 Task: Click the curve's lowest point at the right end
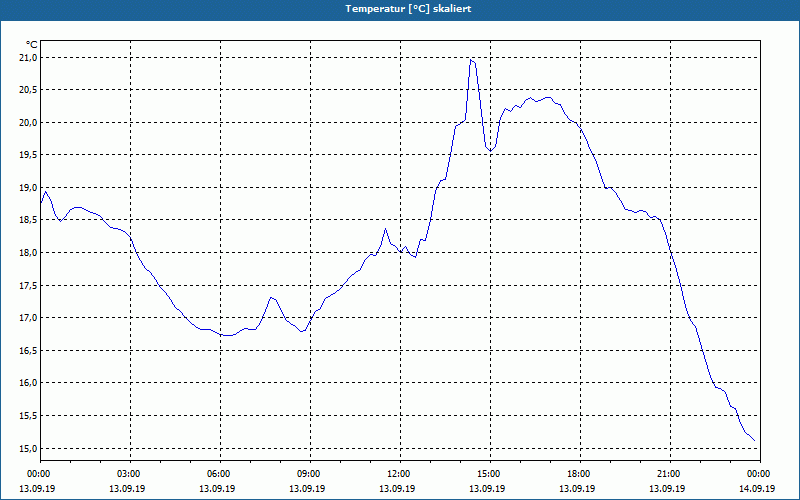[x=754, y=440]
